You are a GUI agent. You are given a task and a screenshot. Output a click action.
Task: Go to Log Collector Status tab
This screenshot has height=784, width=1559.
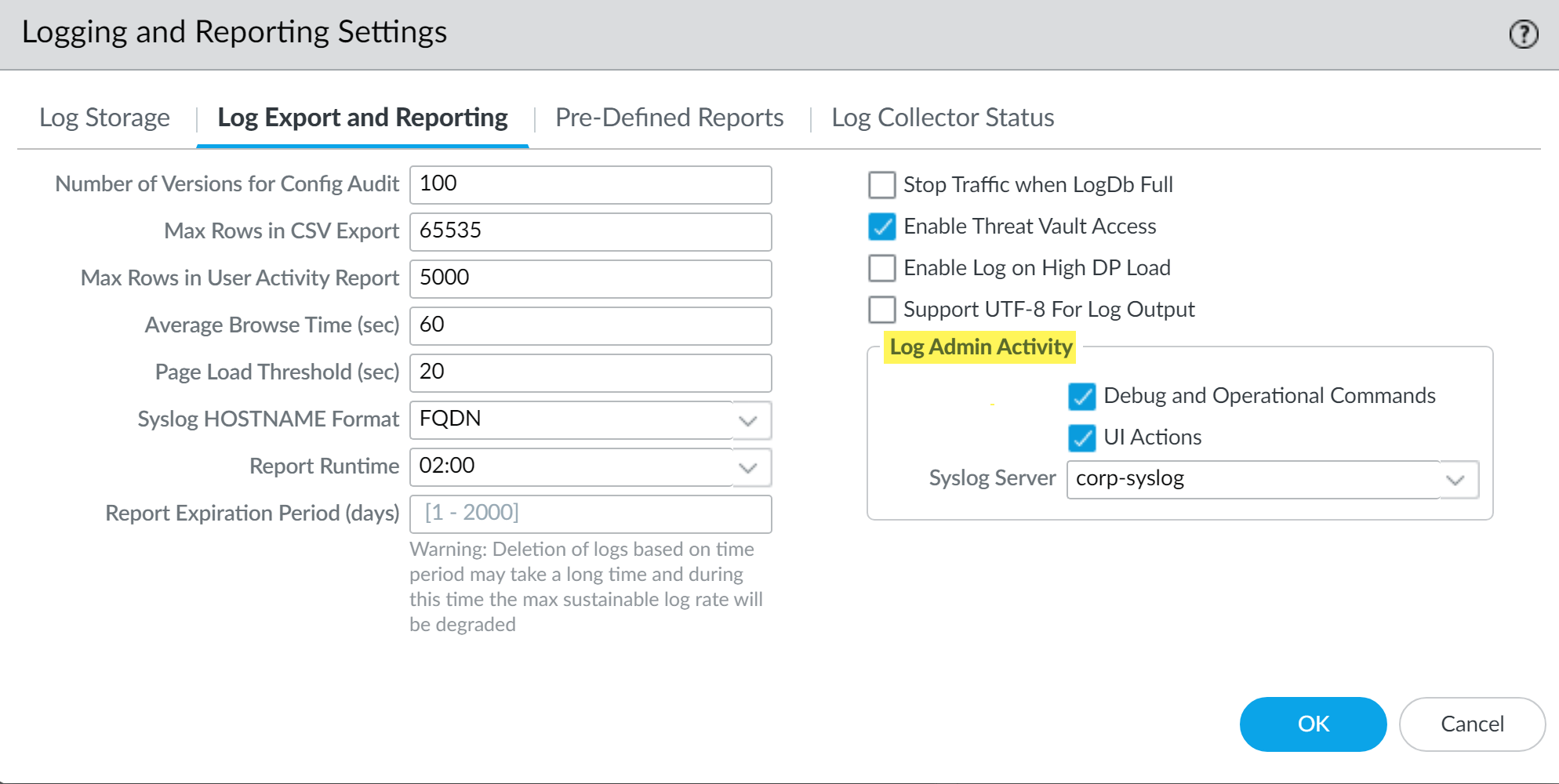(x=943, y=118)
